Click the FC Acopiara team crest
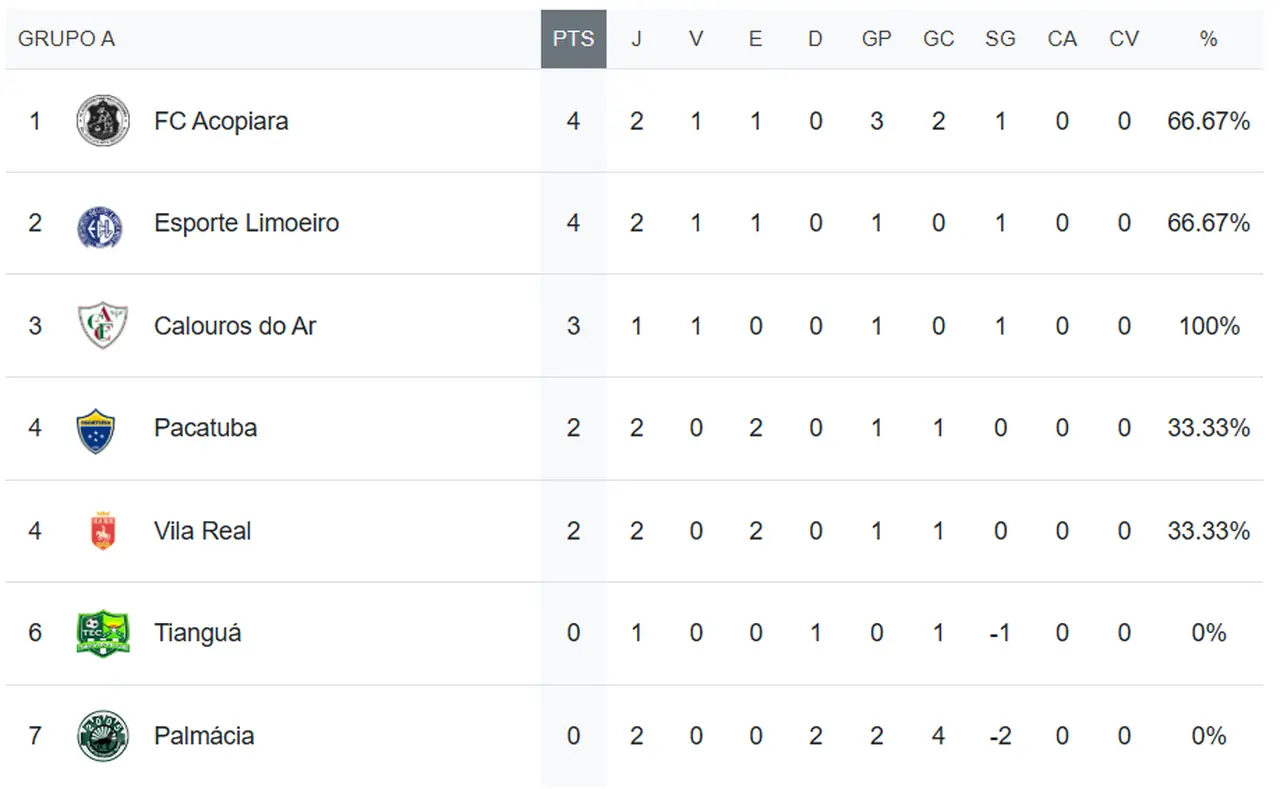This screenshot has width=1280, height=789. point(103,121)
